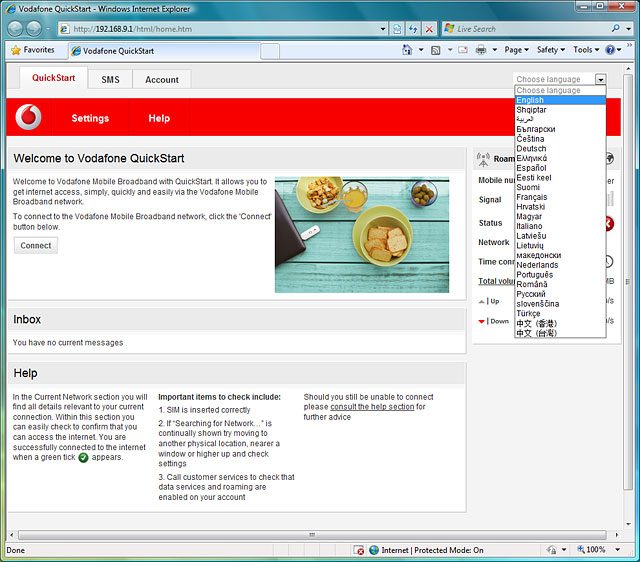
Task: Switch to the SMS tab
Action: pos(110,80)
